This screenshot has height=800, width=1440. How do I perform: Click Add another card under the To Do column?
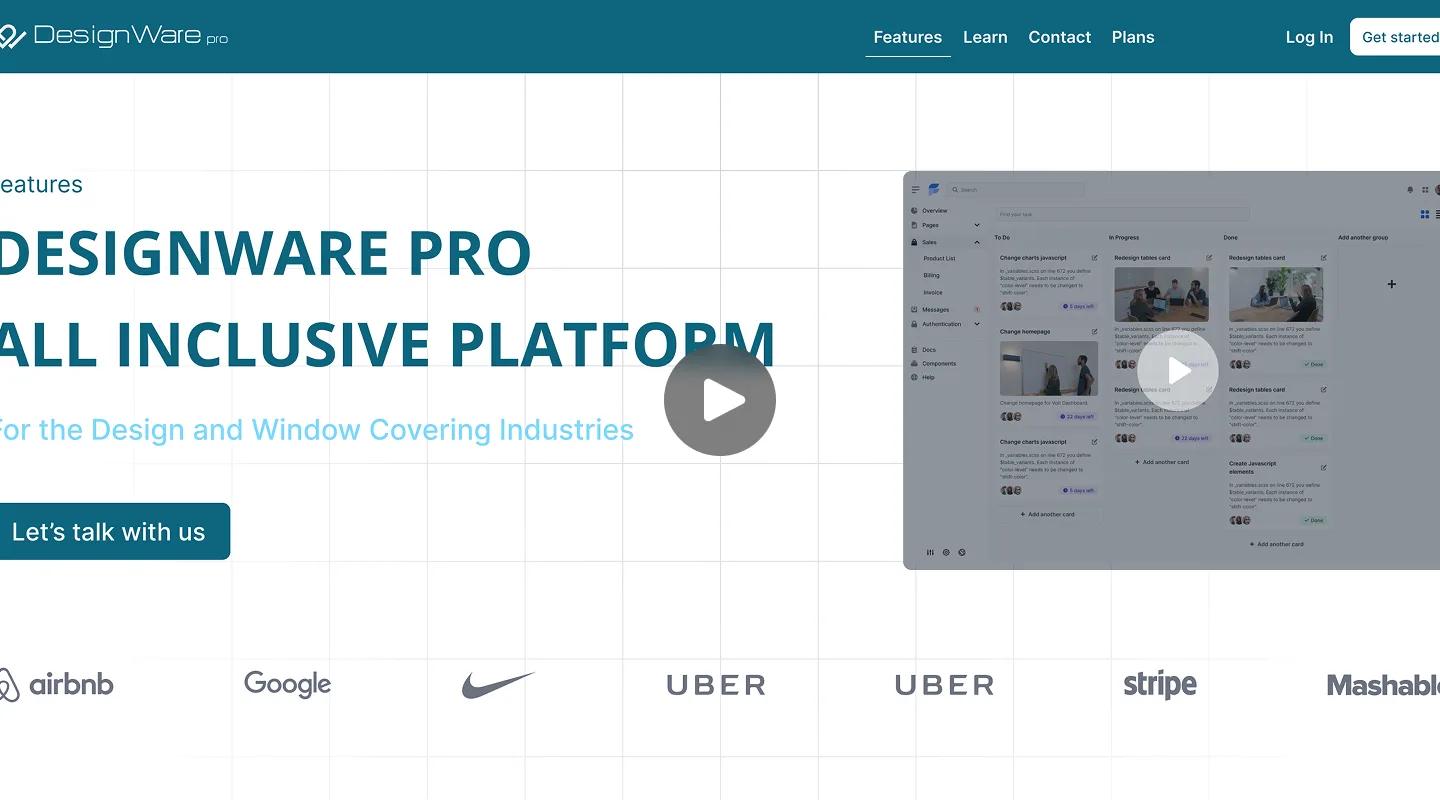pyautogui.click(x=1048, y=515)
